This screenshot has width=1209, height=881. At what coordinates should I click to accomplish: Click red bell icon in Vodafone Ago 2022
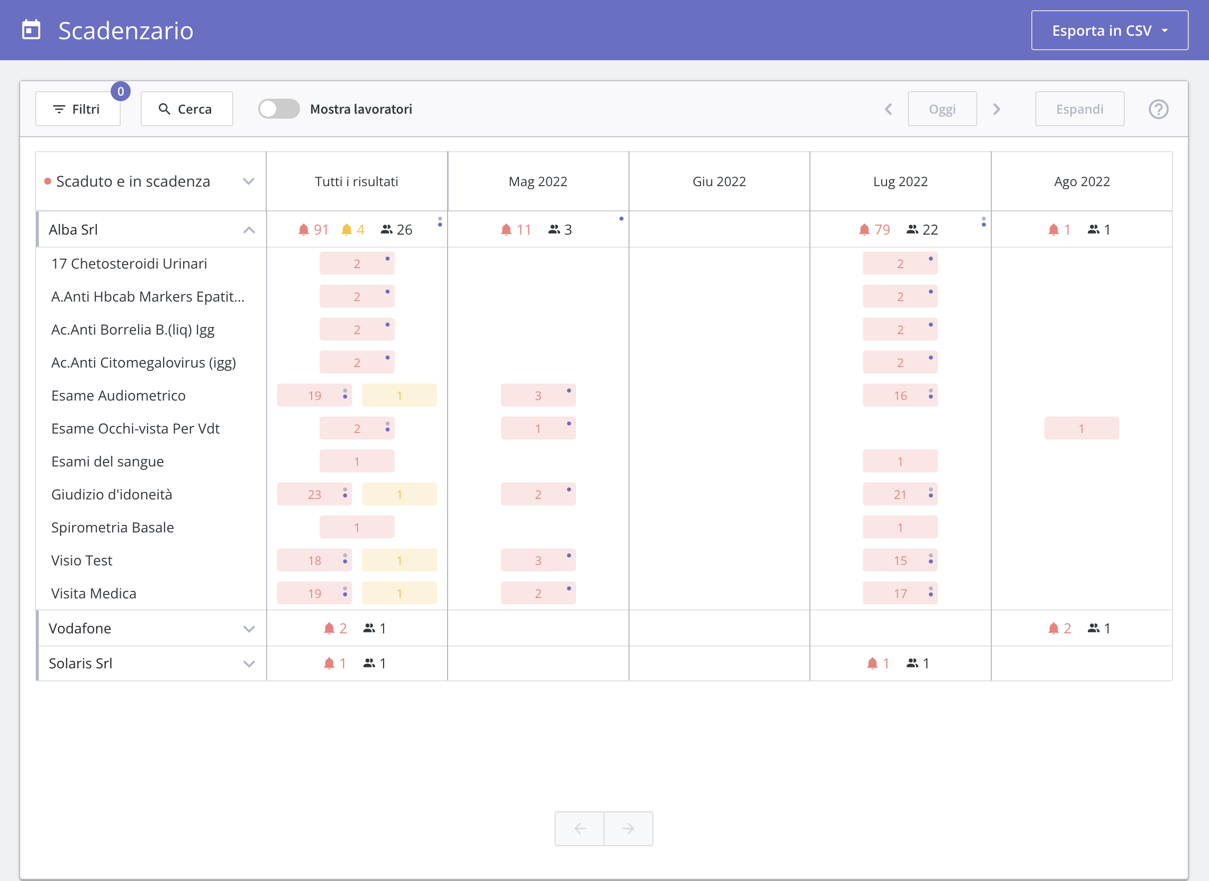(1053, 628)
